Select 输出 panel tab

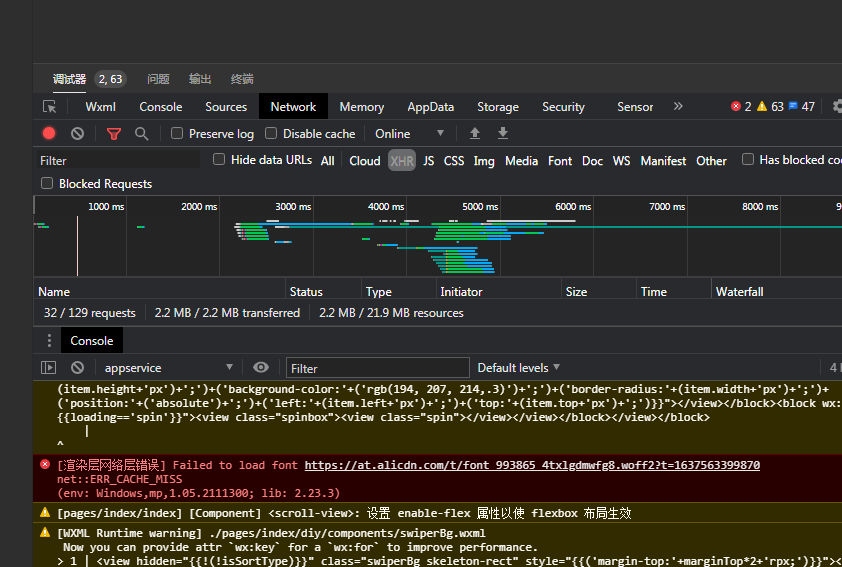tap(200, 79)
